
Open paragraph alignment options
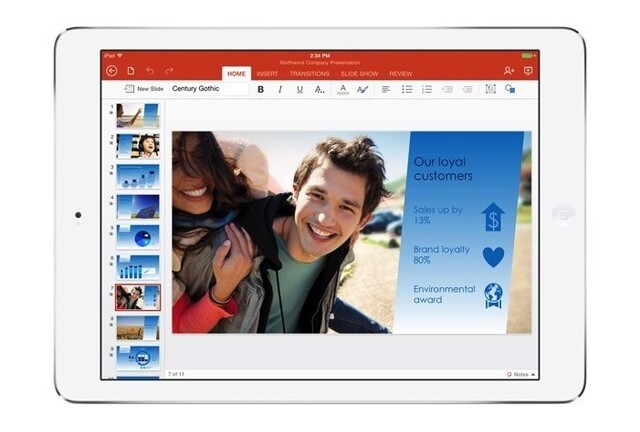[386, 89]
